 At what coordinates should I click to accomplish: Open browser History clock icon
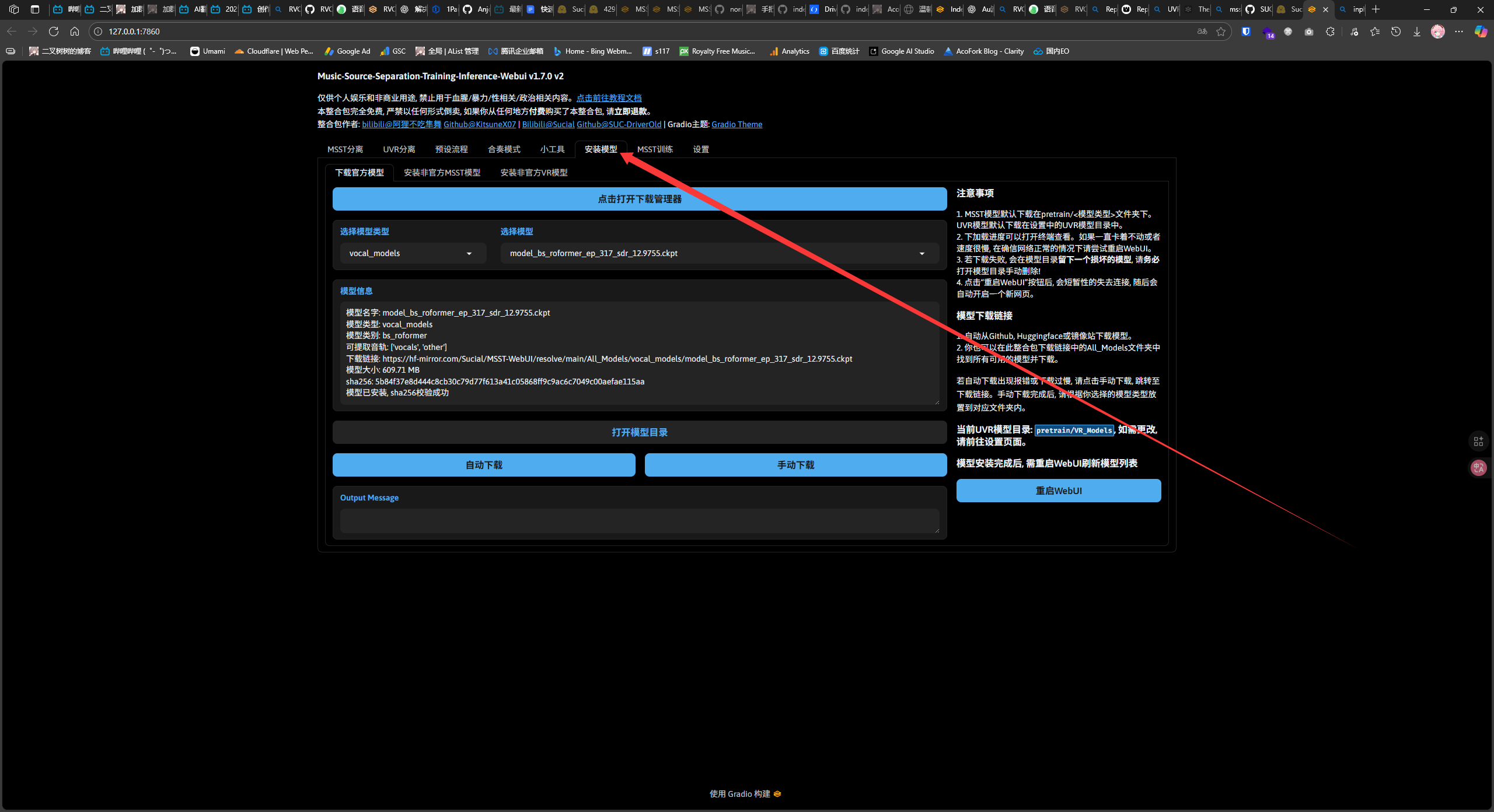1396,32
